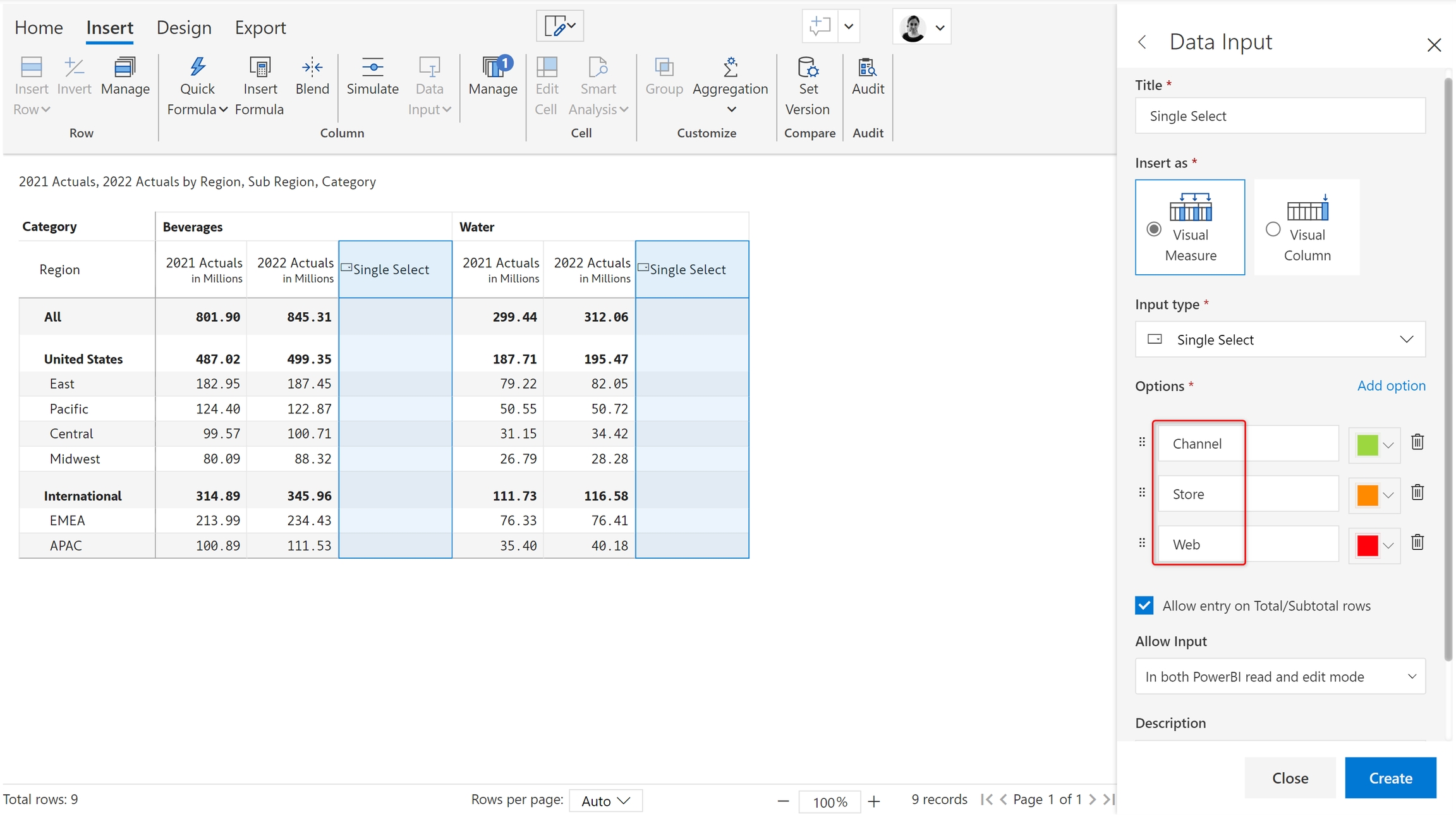Click the Blend column icon

pyautogui.click(x=312, y=67)
